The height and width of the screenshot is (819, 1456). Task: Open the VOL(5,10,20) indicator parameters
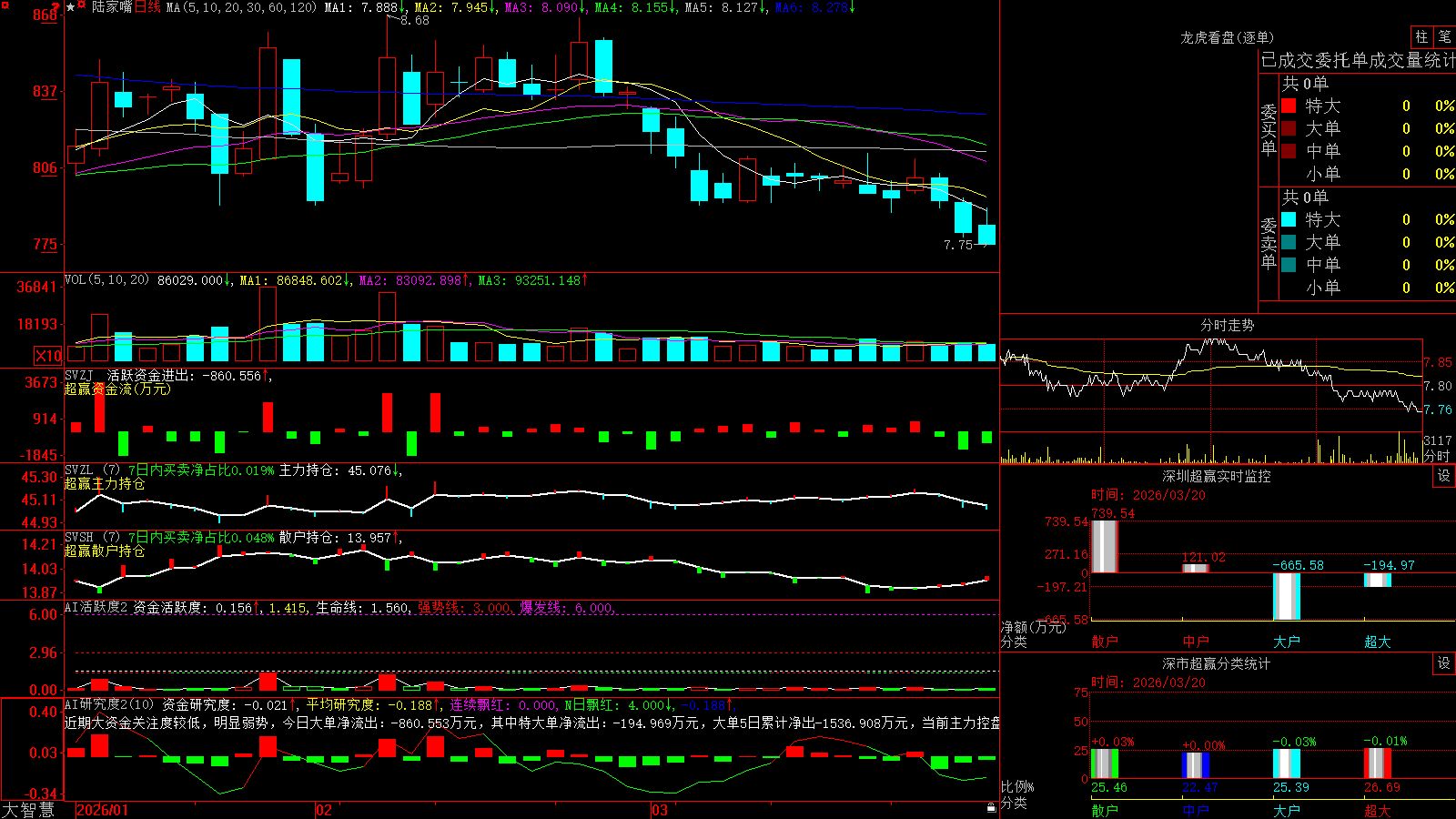coord(106,280)
